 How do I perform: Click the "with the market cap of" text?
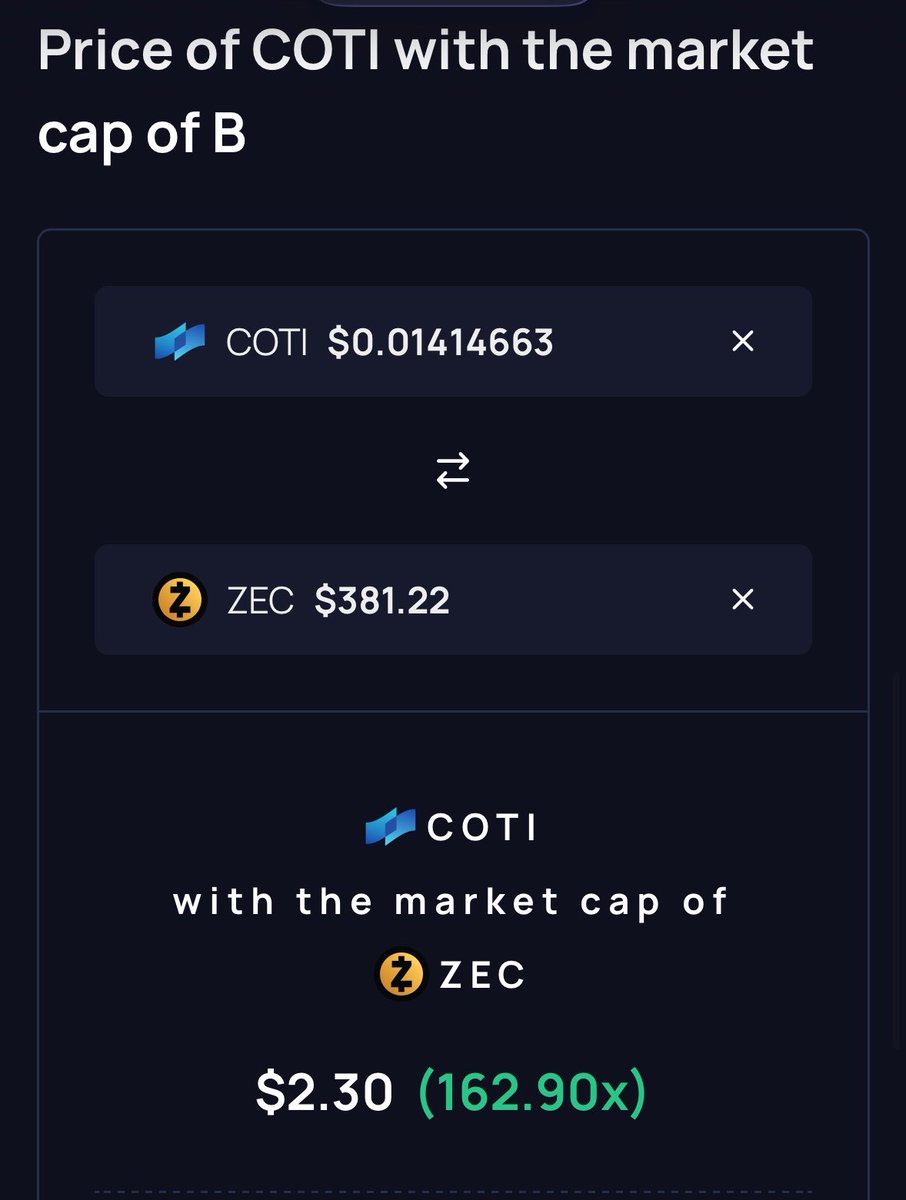(452, 901)
